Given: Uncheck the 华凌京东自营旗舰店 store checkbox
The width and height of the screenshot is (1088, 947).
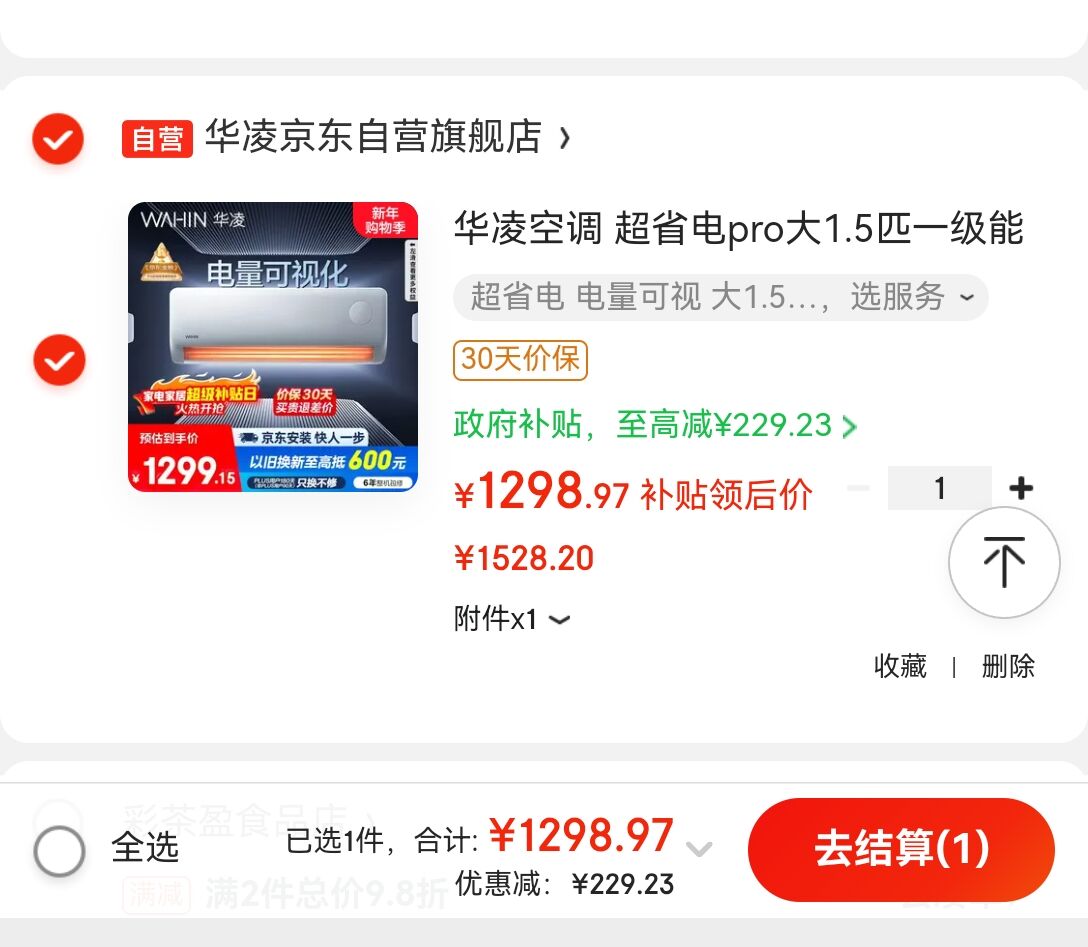Looking at the screenshot, I should pyautogui.click(x=58, y=139).
